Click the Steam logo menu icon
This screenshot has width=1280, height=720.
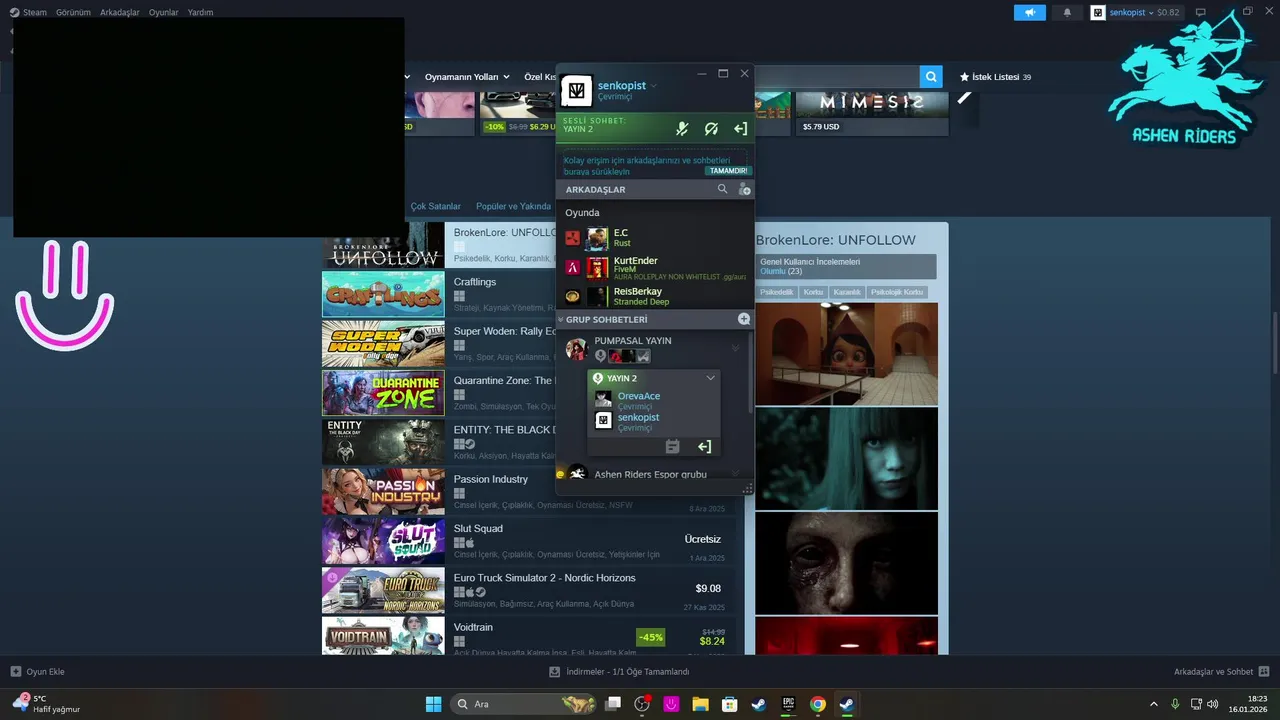(14, 12)
